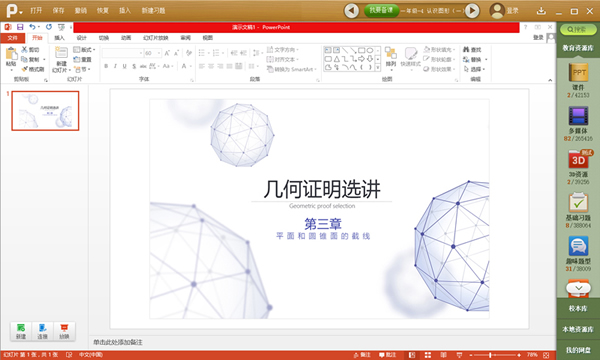Switch to the View ribbon tab
Viewport: 600px width, 360px height.
(x=207, y=38)
